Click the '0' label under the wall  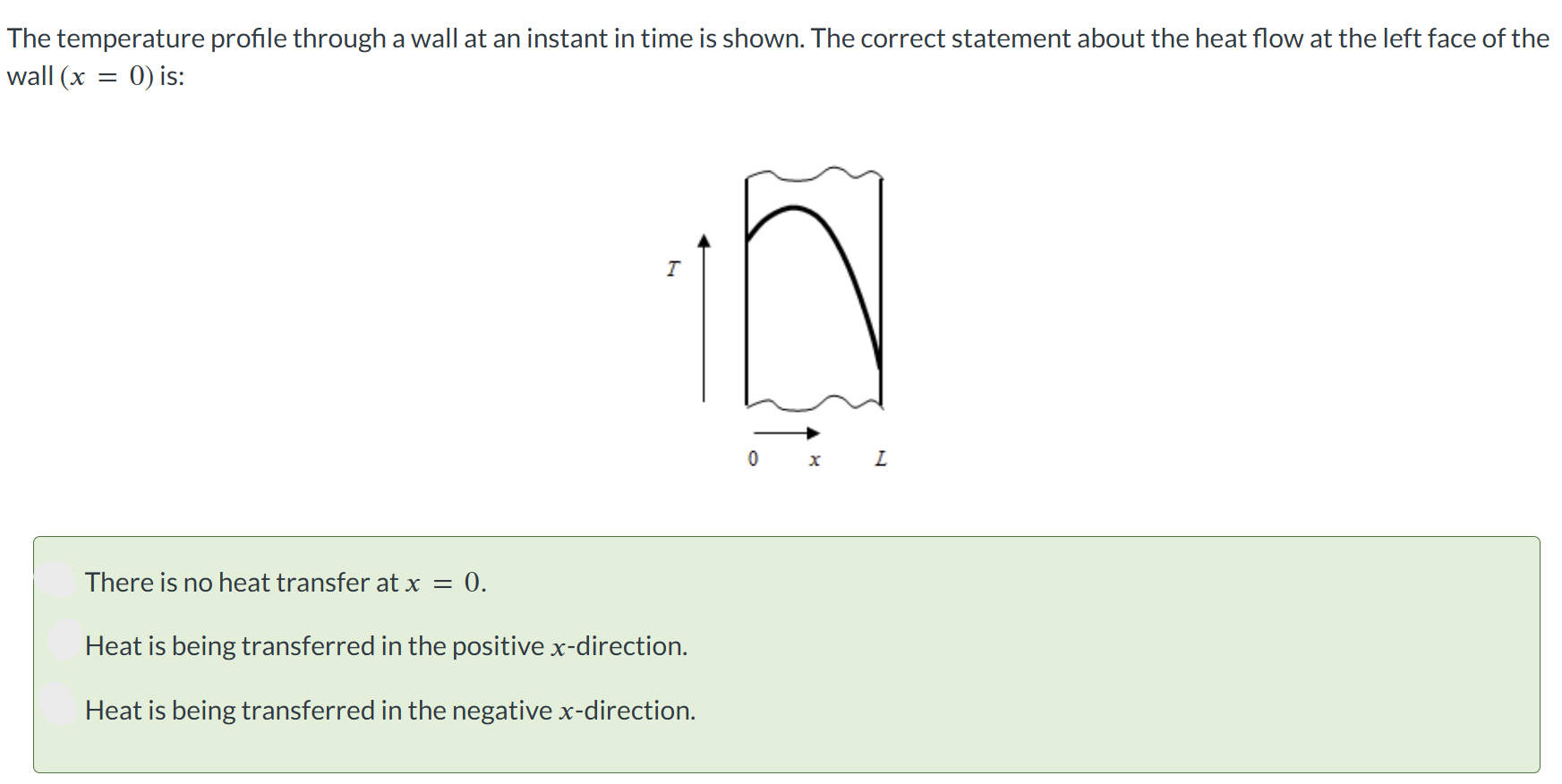753,459
